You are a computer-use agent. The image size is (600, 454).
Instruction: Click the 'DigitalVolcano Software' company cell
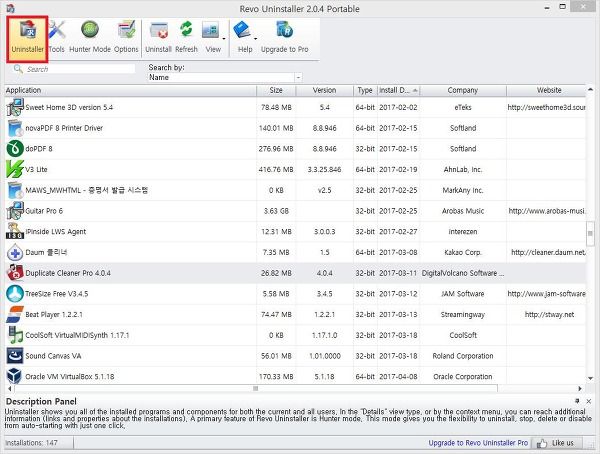coord(463,273)
